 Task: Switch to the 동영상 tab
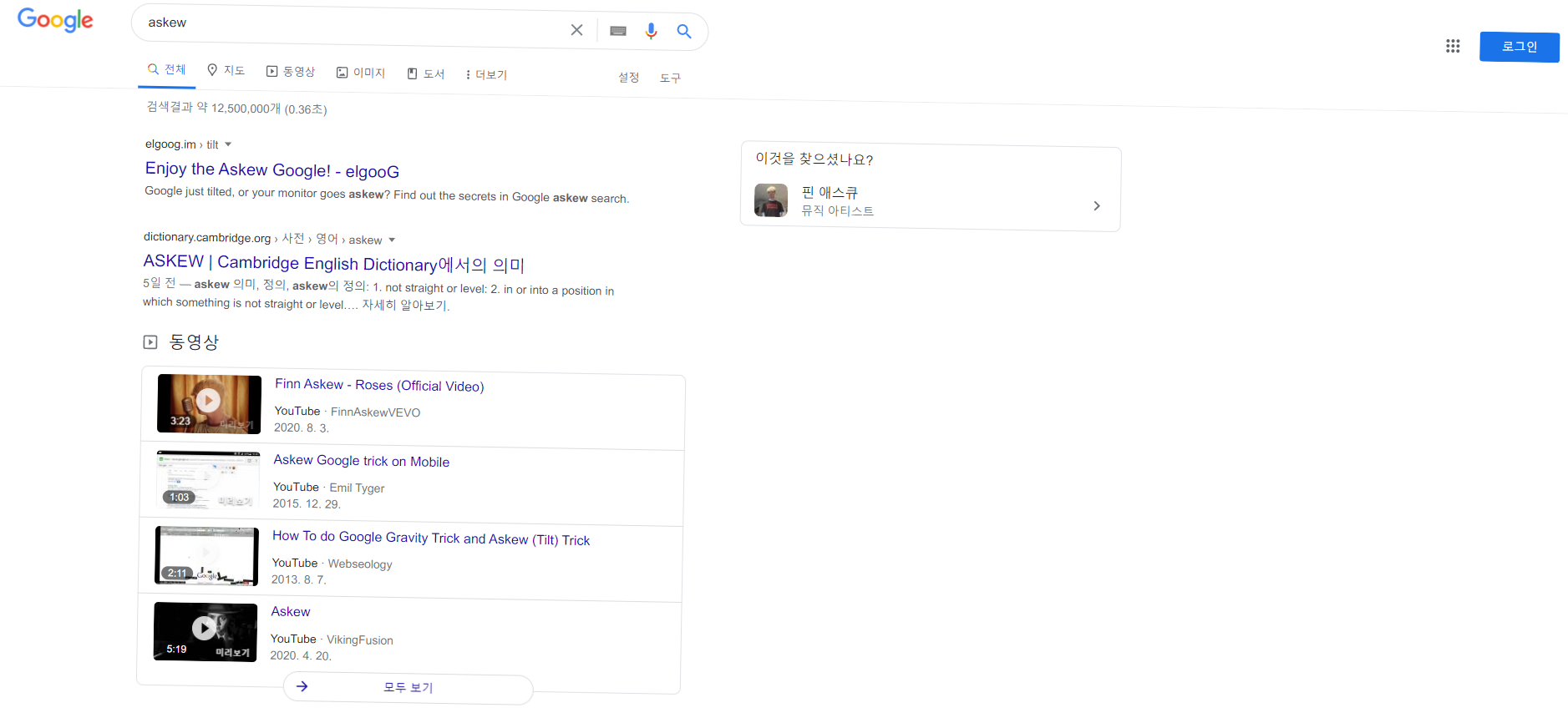(291, 72)
